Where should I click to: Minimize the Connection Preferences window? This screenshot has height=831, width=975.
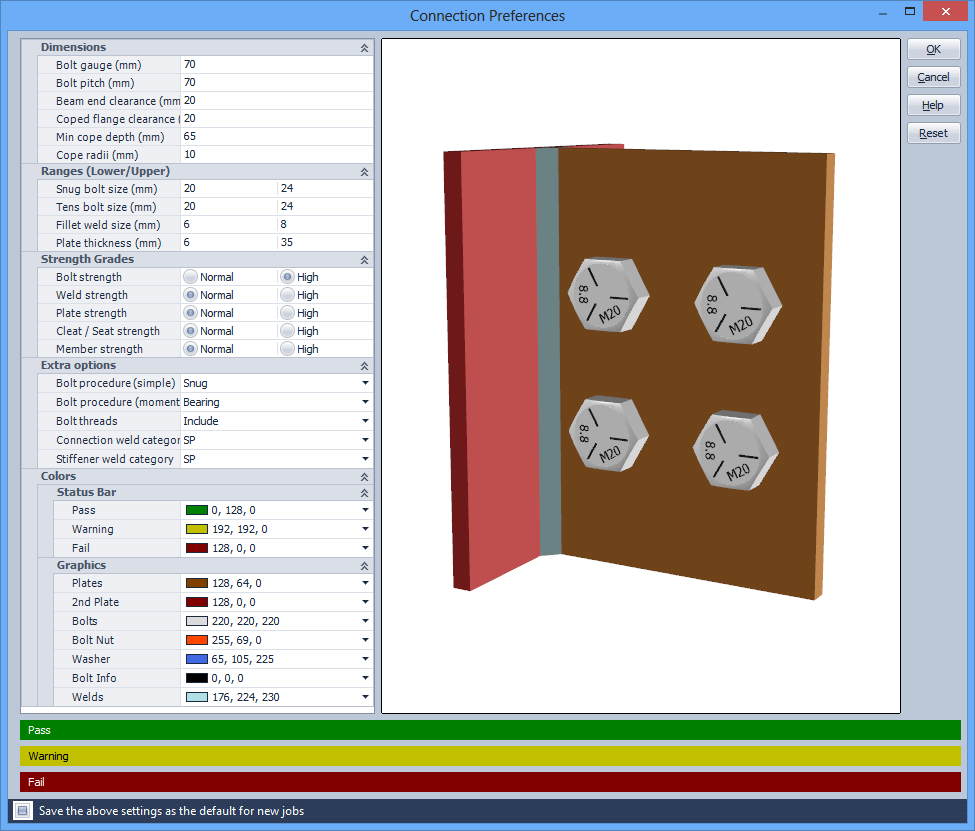[883, 12]
